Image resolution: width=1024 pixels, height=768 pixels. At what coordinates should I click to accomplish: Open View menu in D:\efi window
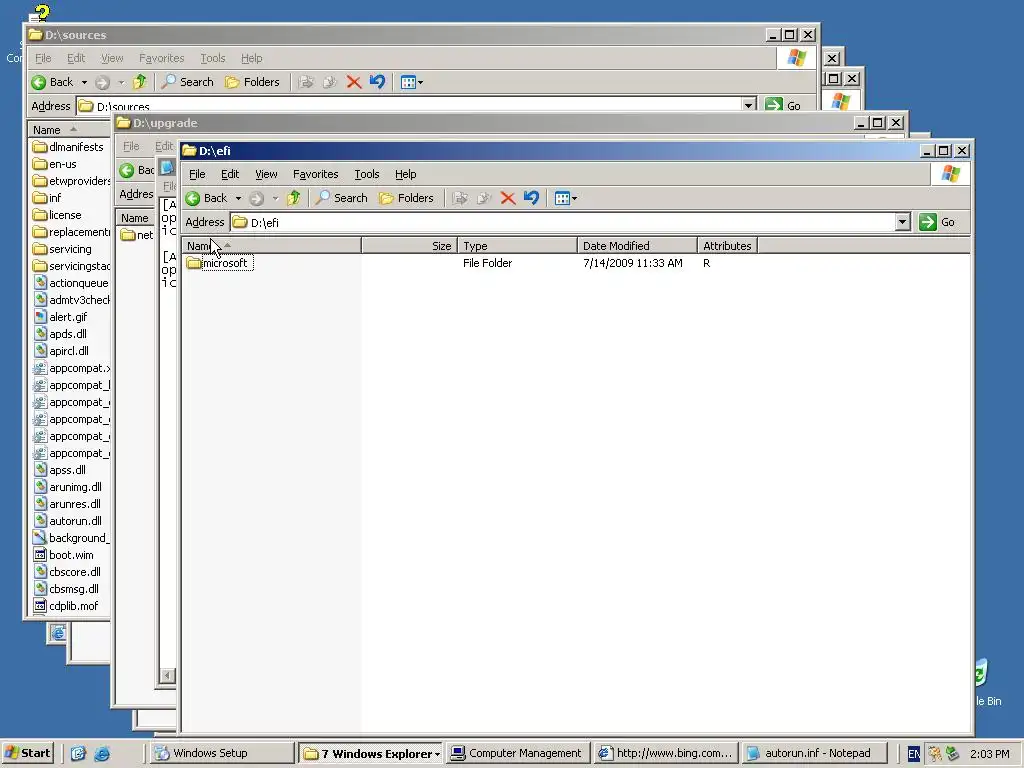[266, 174]
